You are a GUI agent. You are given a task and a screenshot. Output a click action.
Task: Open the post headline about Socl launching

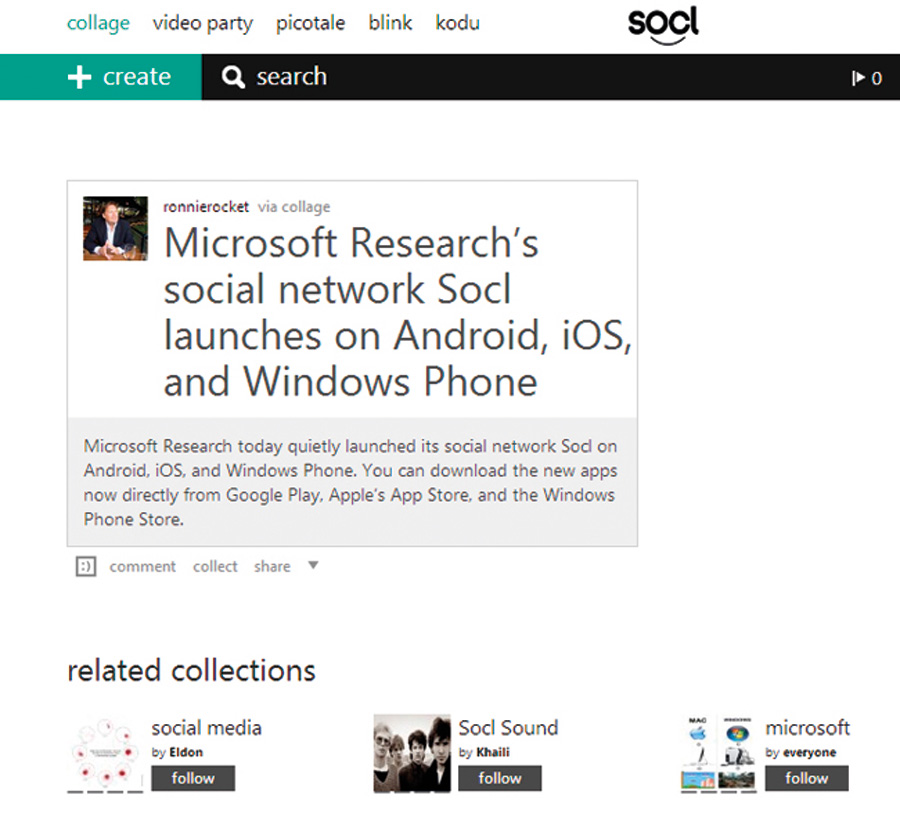tap(398, 312)
